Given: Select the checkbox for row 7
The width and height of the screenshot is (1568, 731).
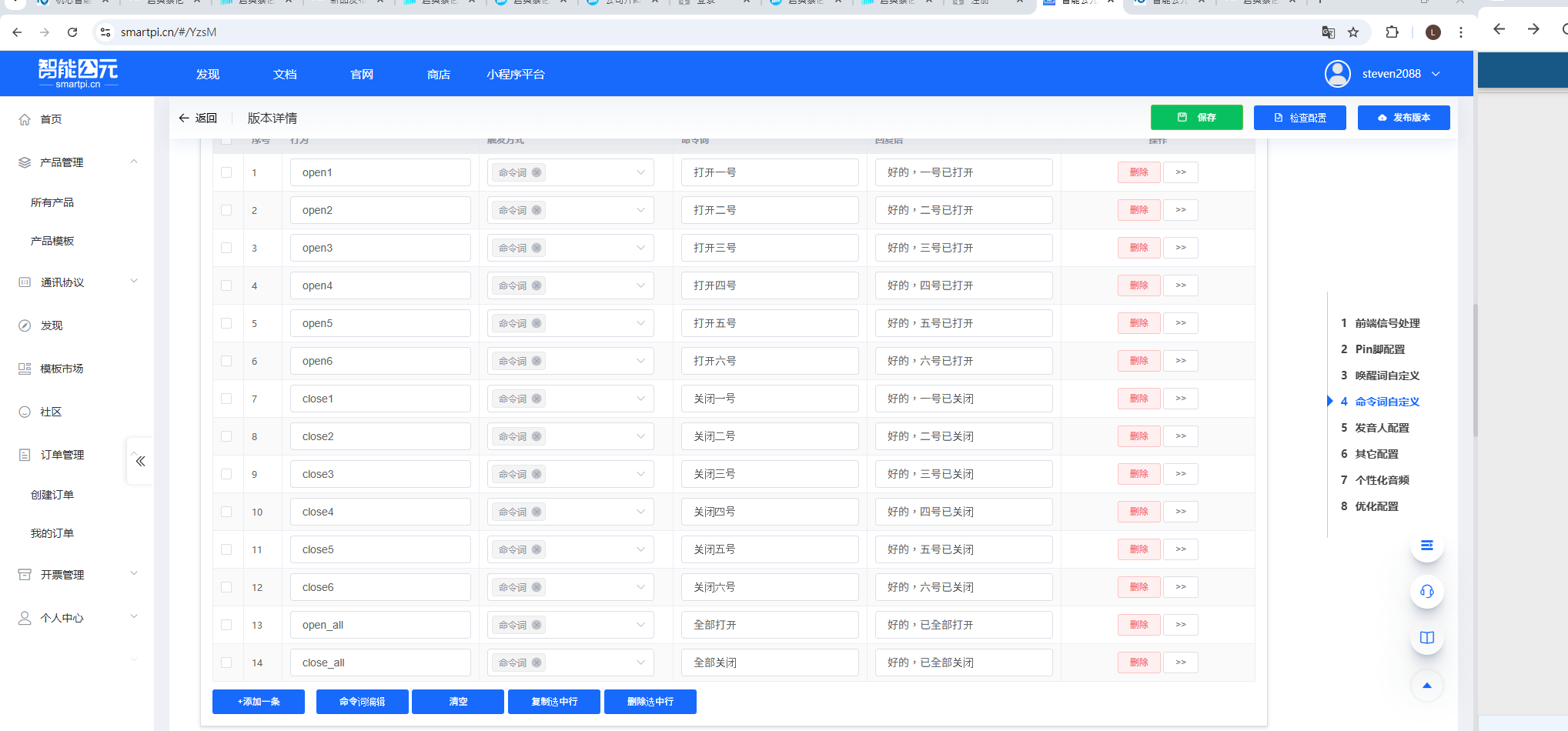Looking at the screenshot, I should coord(226,399).
